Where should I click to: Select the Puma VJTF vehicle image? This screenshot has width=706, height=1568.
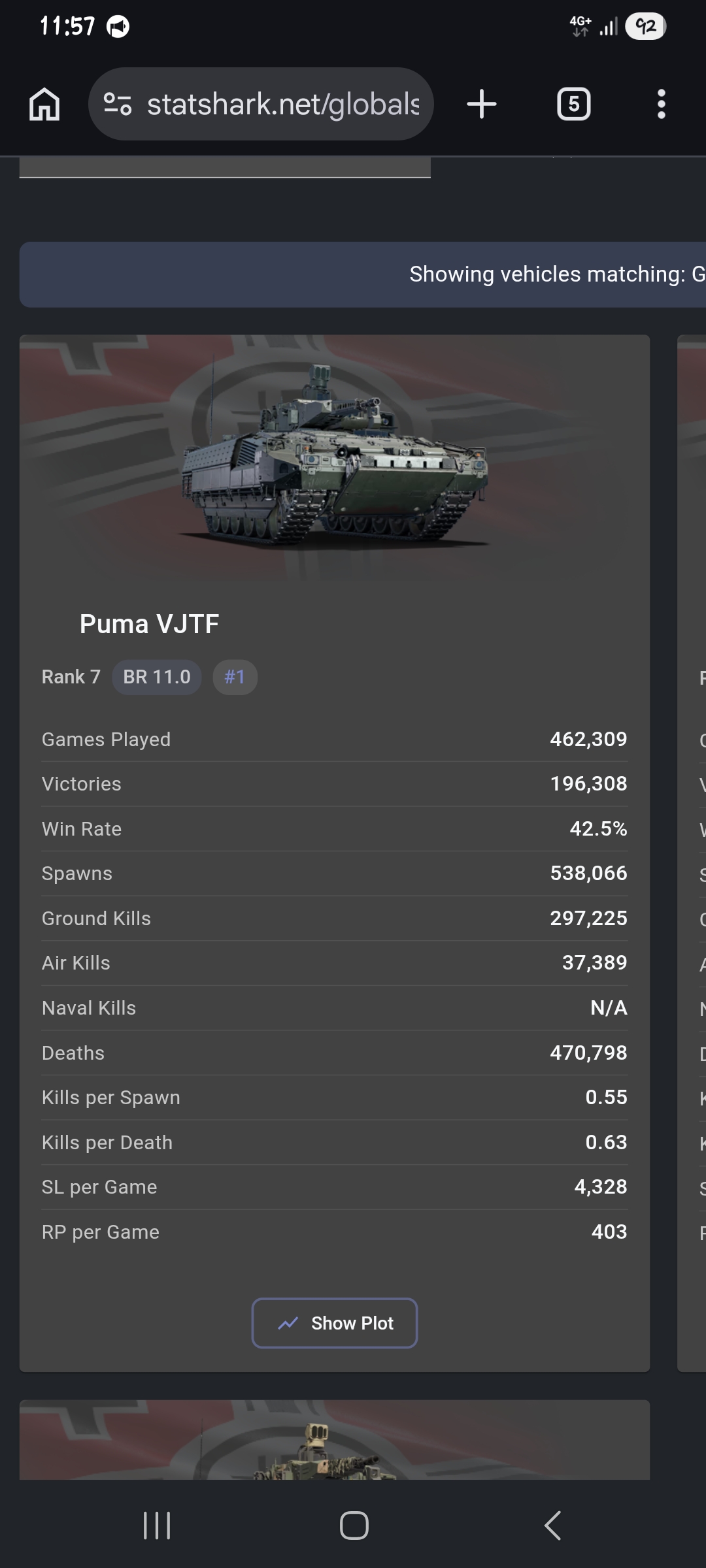[335, 457]
